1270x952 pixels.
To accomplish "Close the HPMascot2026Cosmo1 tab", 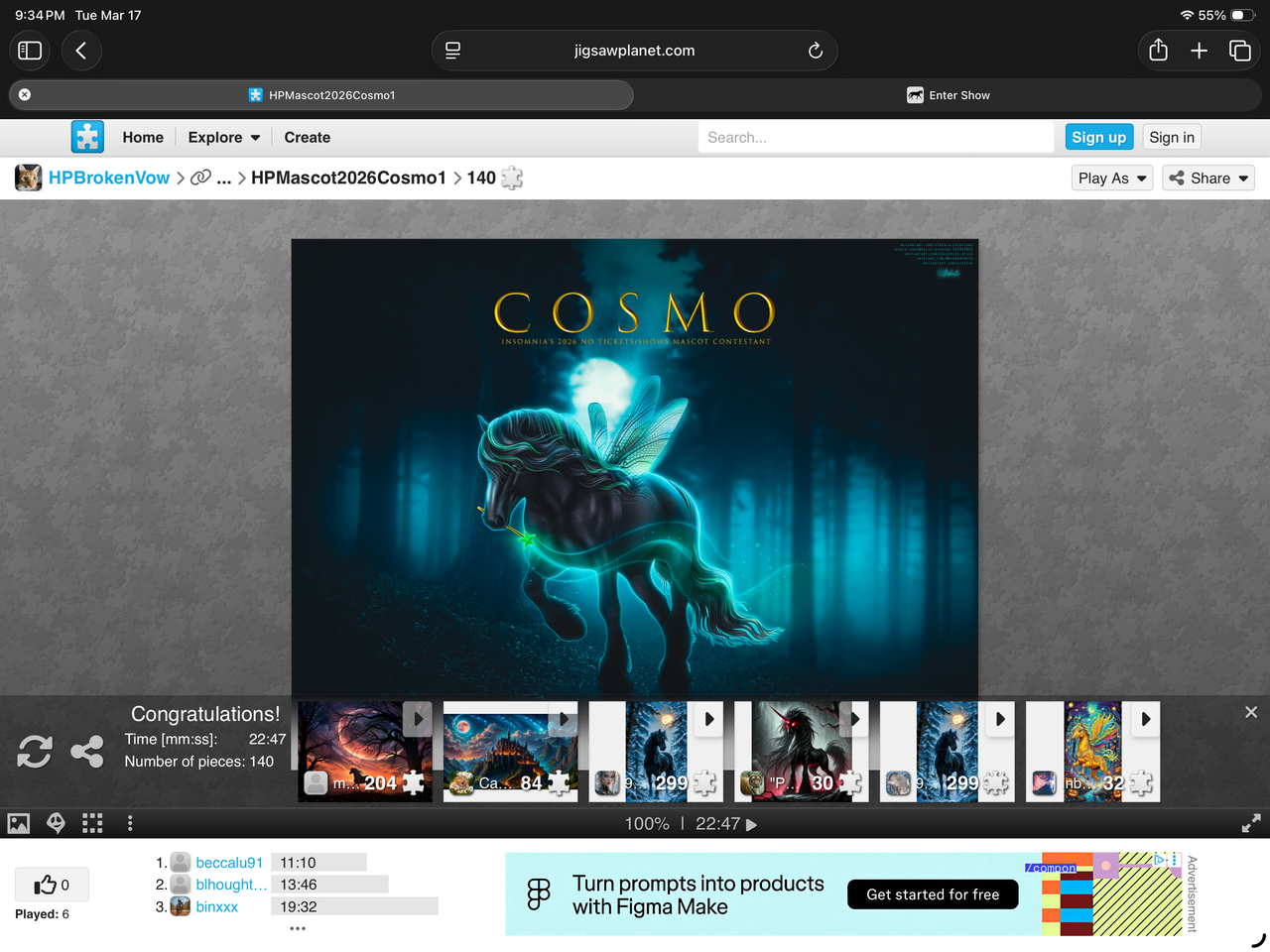I will coord(25,95).
